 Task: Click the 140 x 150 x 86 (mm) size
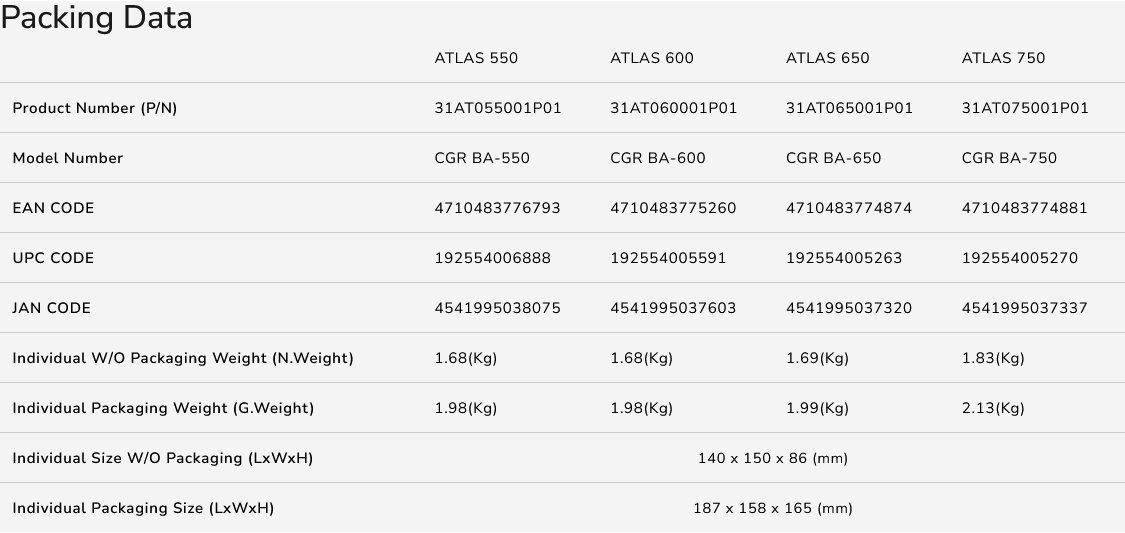click(x=773, y=458)
